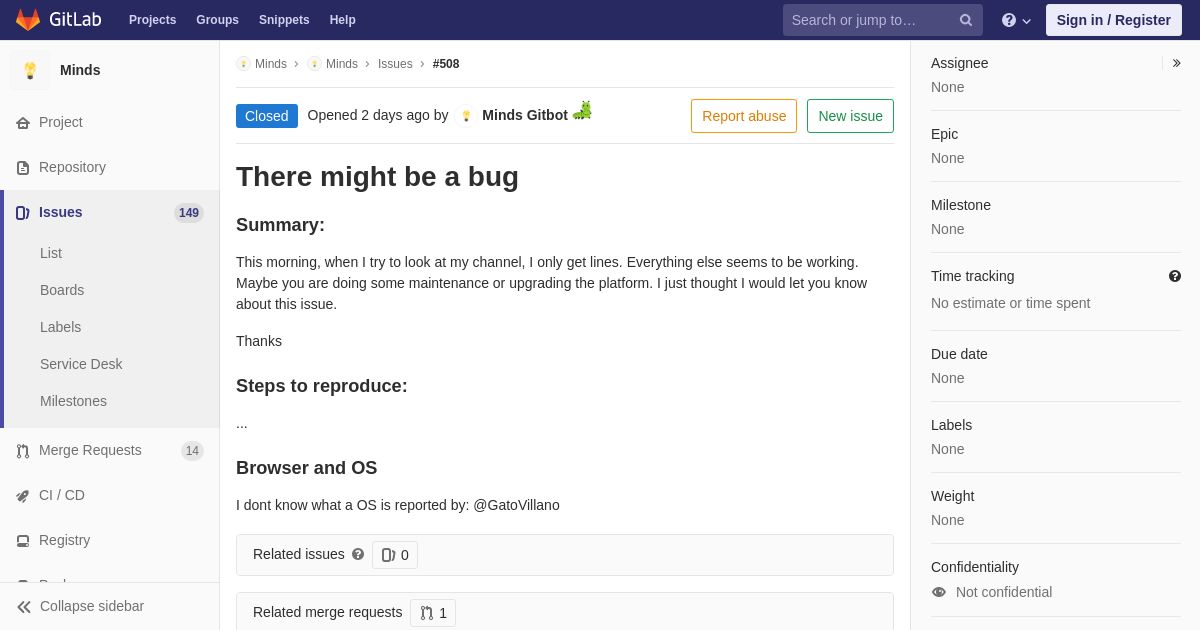
Task: Click the Due date label
Action: pos(959,354)
